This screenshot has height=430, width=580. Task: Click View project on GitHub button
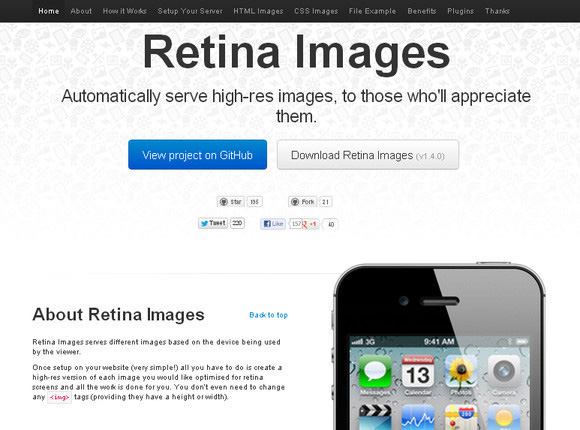198,155
